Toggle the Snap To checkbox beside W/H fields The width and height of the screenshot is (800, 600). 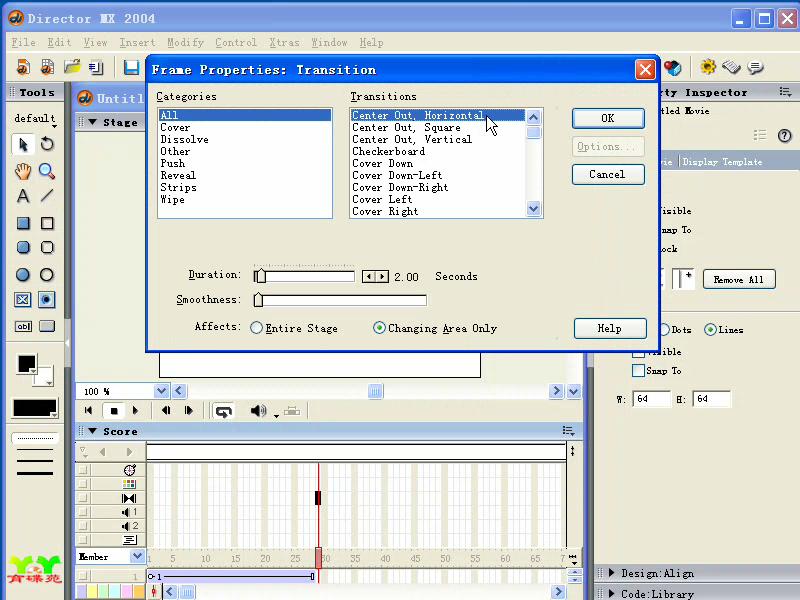click(x=638, y=370)
